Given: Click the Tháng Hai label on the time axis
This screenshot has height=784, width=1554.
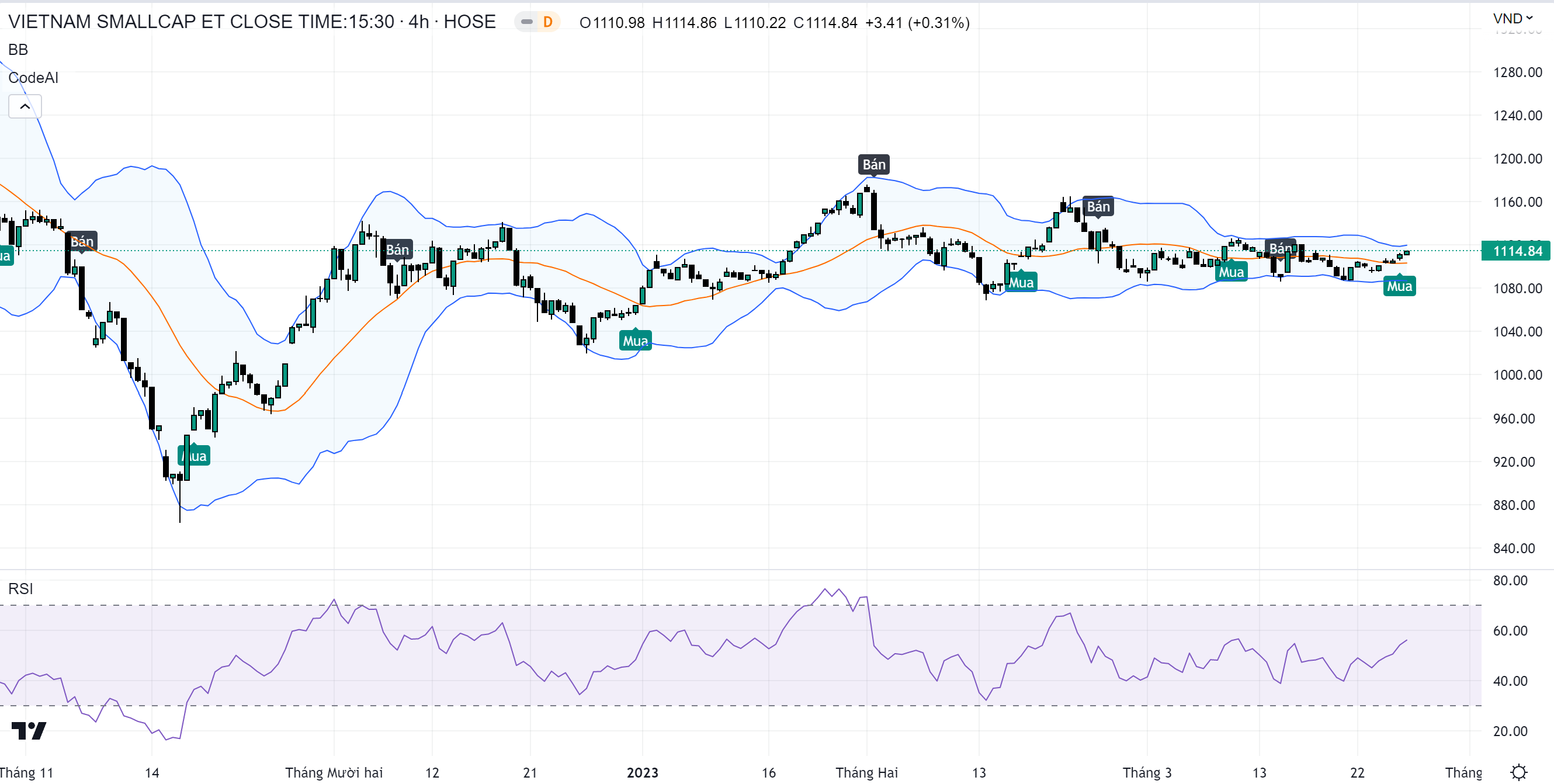Looking at the screenshot, I should point(866,772).
